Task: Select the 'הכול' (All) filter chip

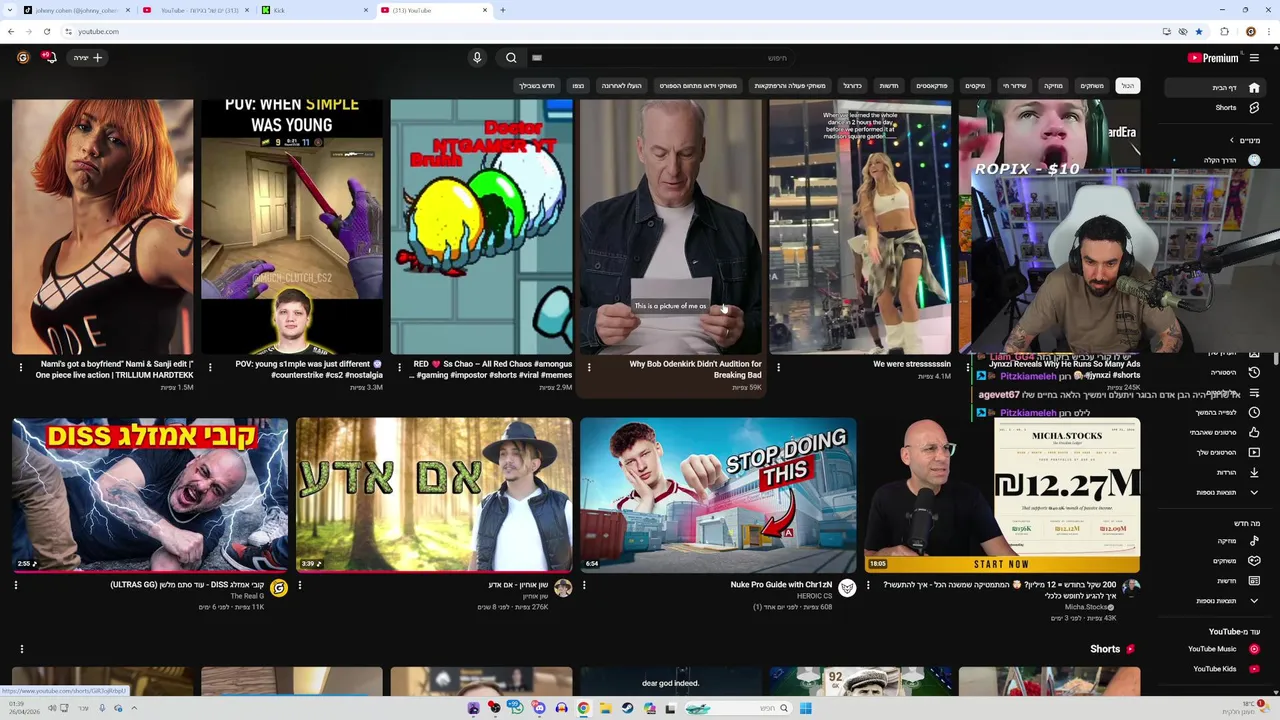Action: (x=1127, y=86)
